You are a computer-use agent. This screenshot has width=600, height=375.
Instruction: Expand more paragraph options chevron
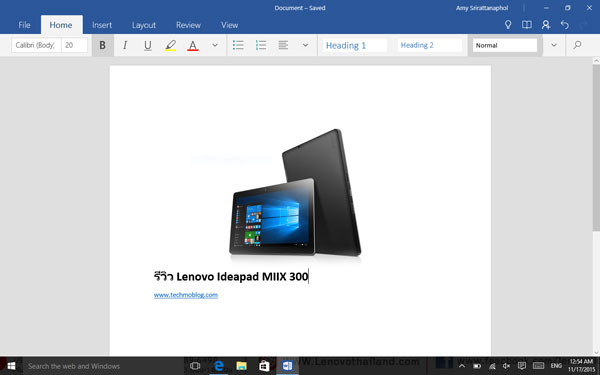[305, 45]
